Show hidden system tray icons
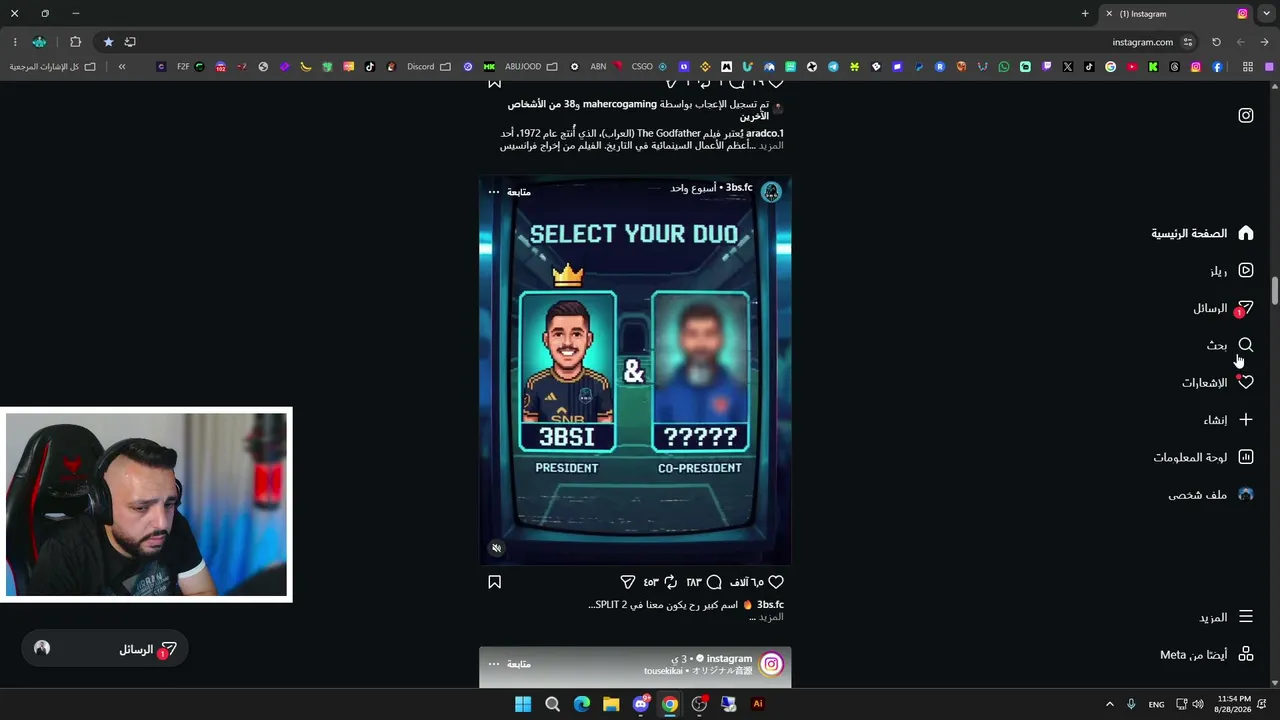The height and width of the screenshot is (720, 1280). click(1109, 704)
